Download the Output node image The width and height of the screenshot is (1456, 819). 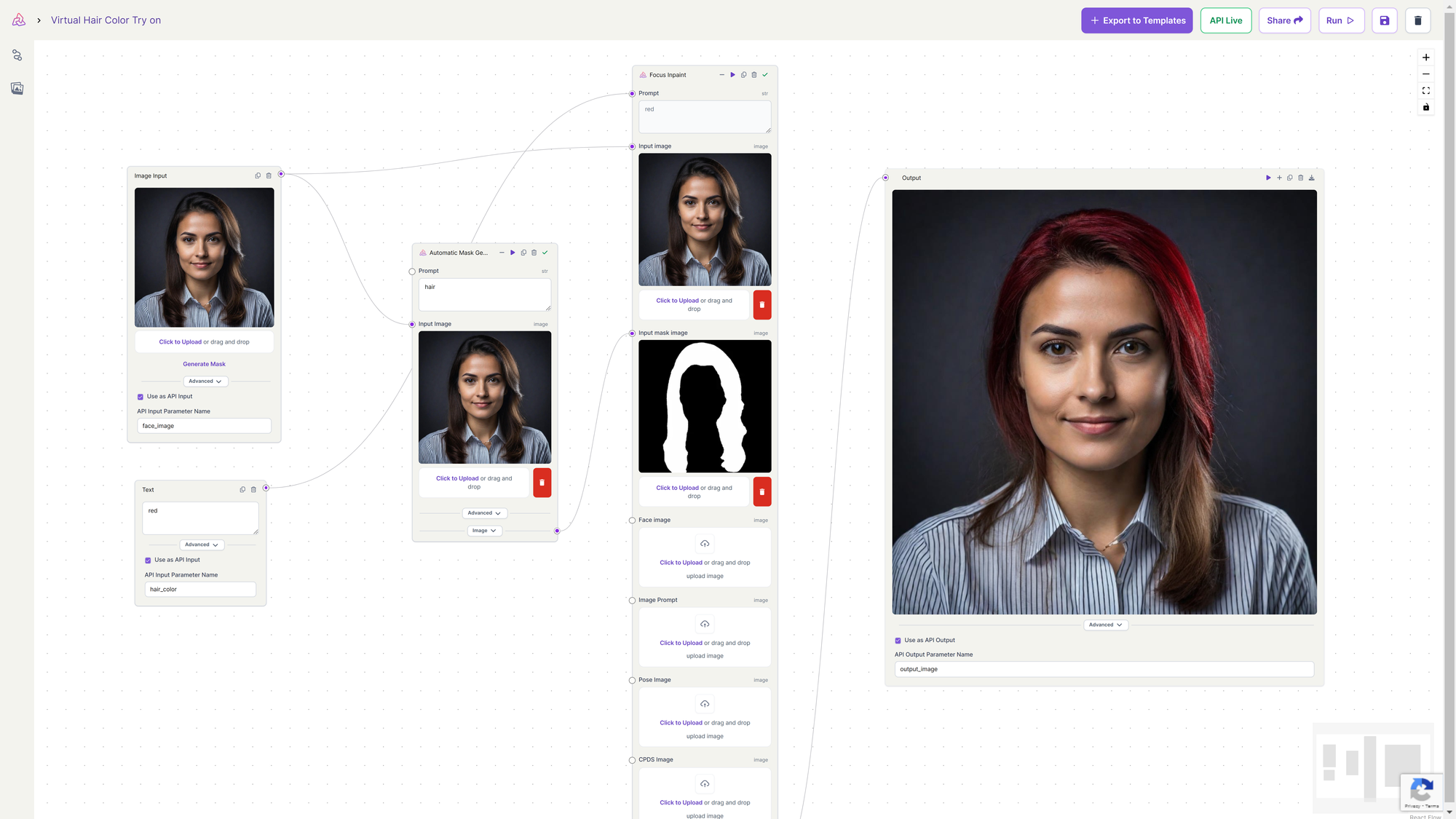point(1312,178)
